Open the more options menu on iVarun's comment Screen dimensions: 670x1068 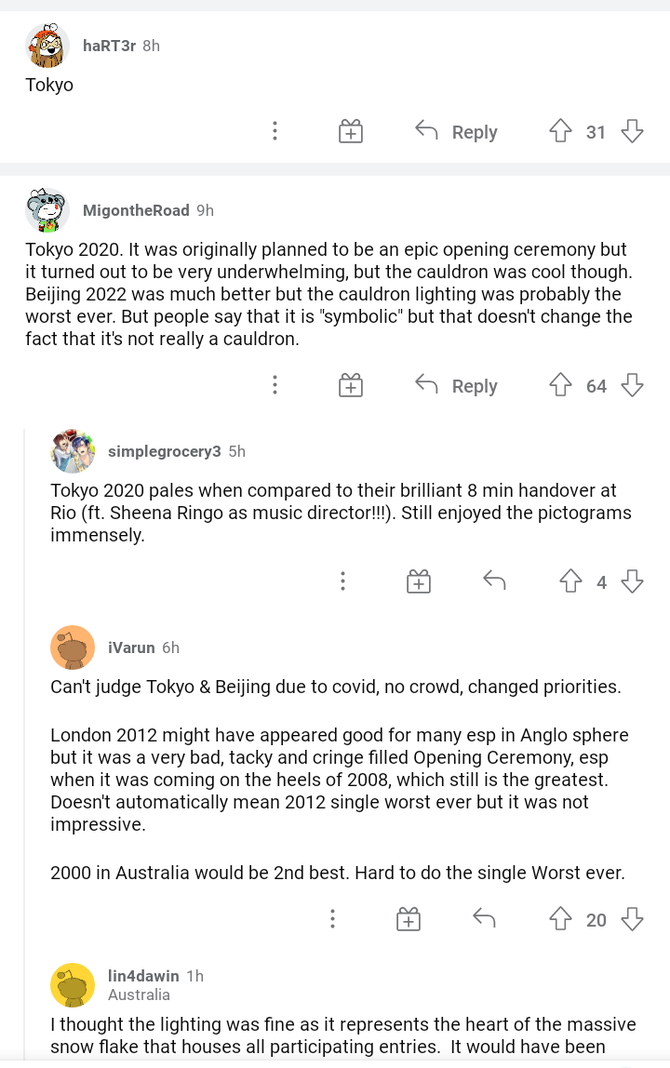click(332, 919)
